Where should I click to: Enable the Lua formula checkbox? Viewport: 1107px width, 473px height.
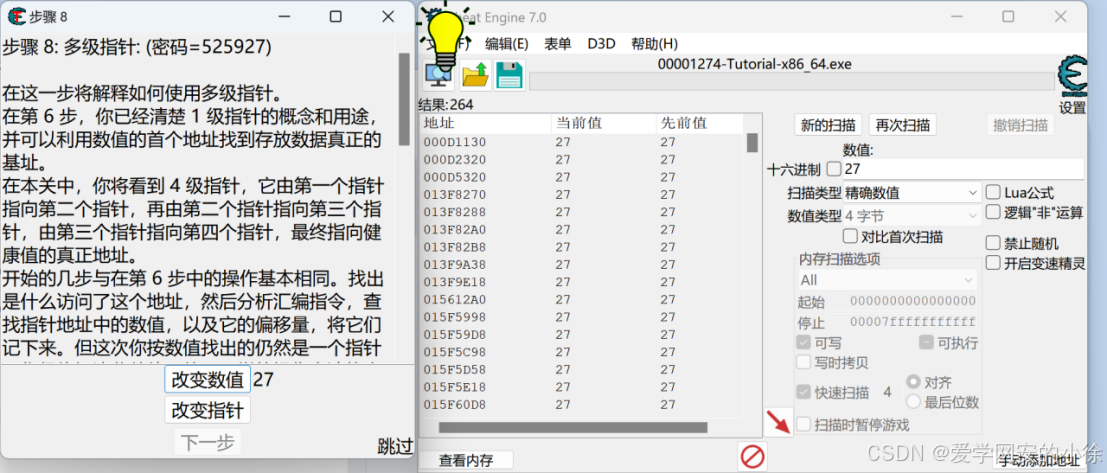coord(993,192)
